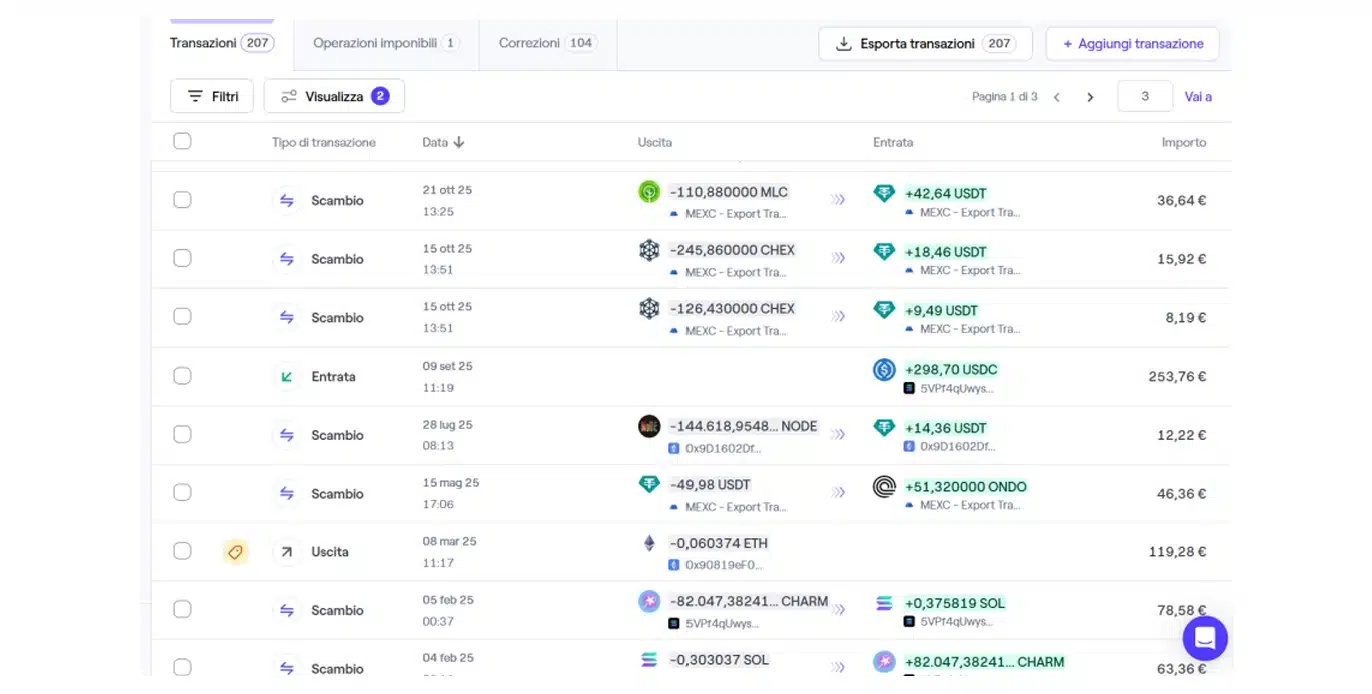Select the checkbox of the 21 ott 25 transaction

(182, 199)
